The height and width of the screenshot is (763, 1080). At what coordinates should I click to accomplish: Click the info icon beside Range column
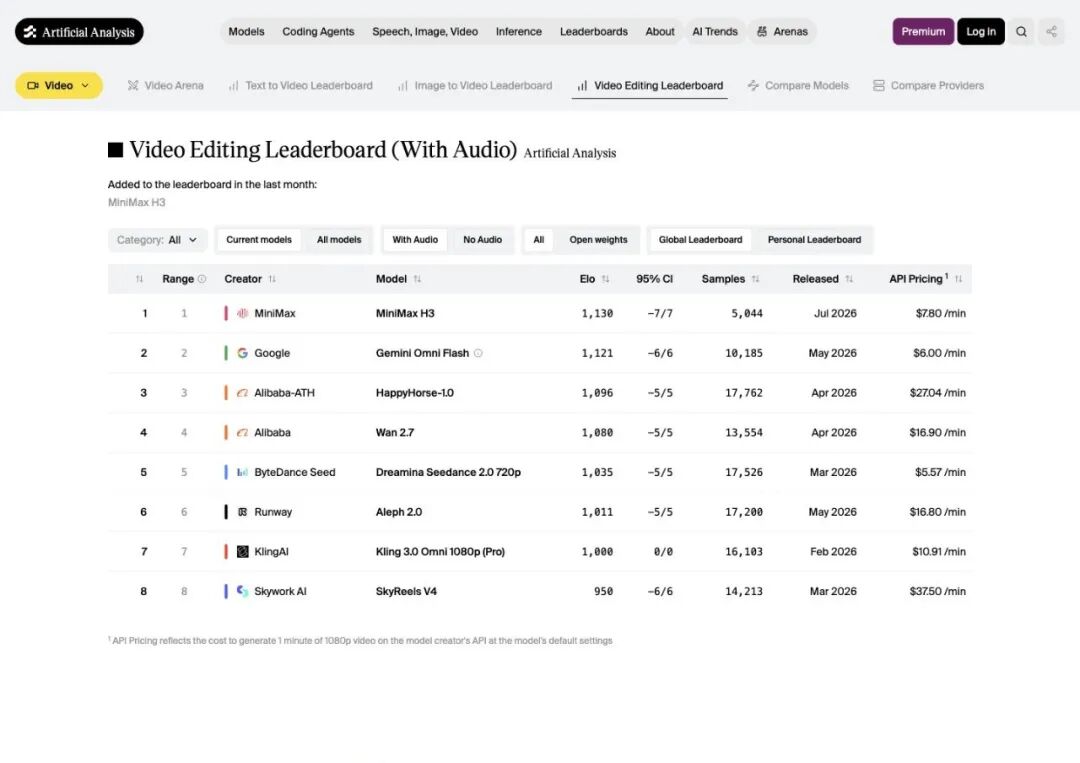[x=202, y=279]
